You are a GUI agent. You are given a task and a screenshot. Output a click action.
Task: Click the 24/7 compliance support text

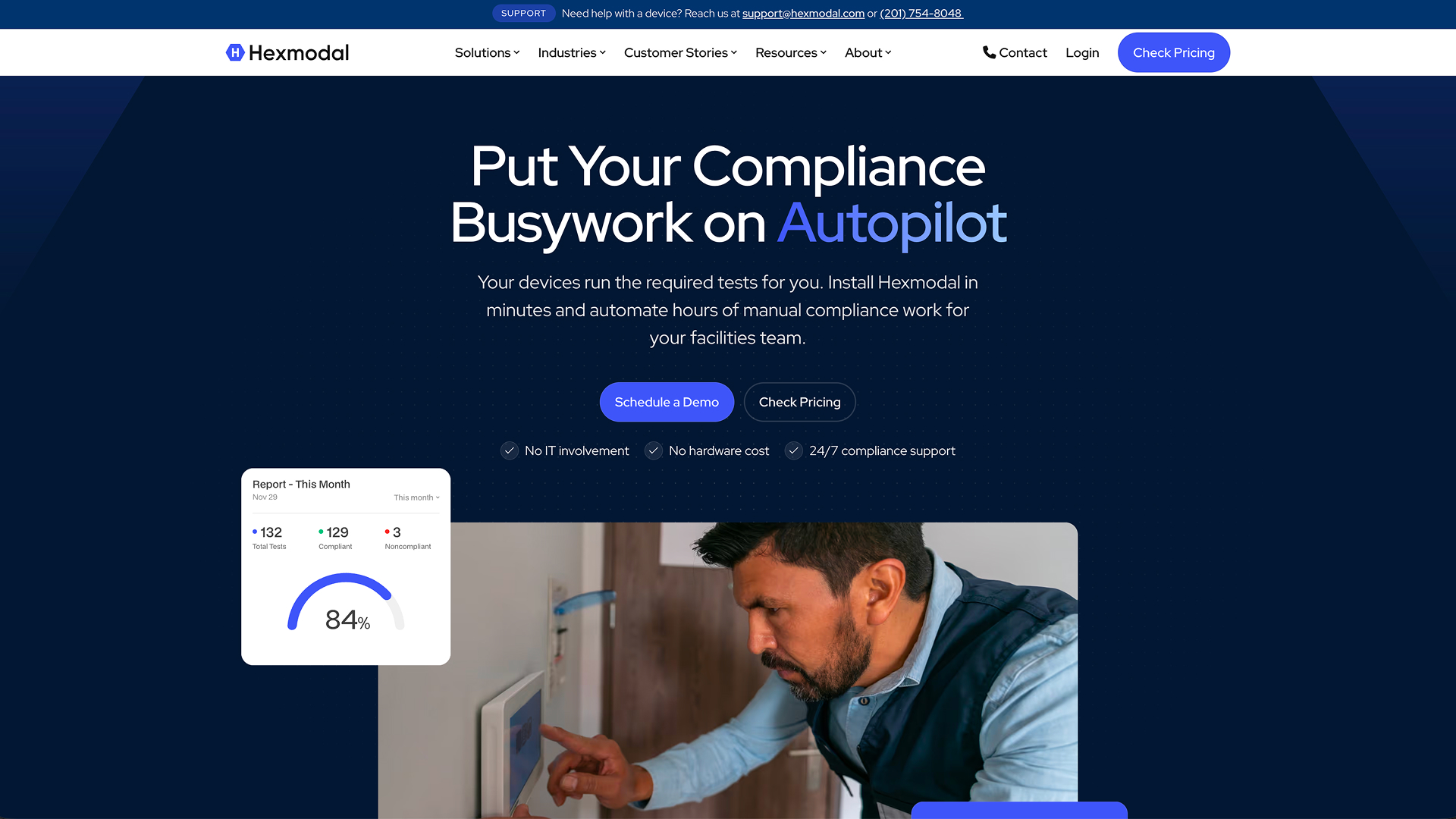(x=882, y=450)
